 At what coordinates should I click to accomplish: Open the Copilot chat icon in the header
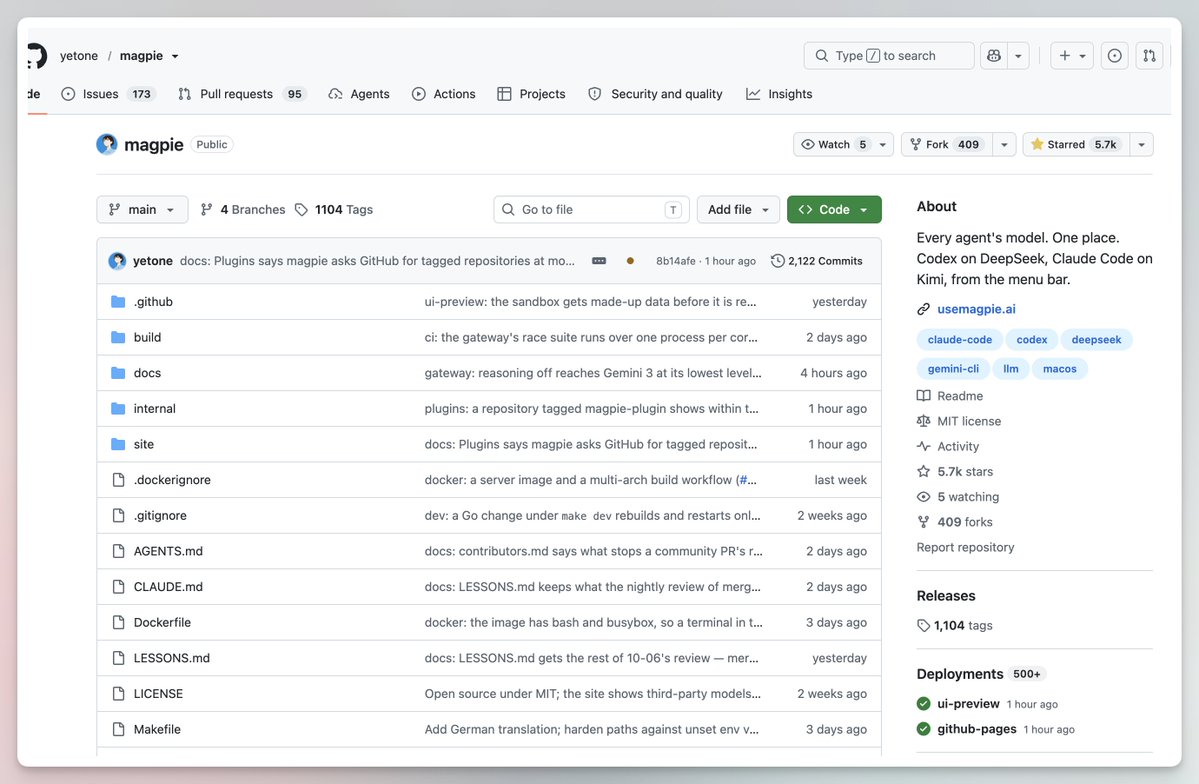[x=994, y=56]
